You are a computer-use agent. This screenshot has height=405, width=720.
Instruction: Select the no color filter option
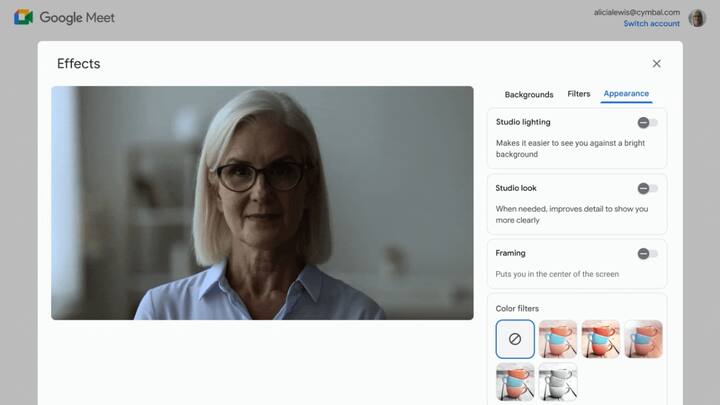[515, 339]
